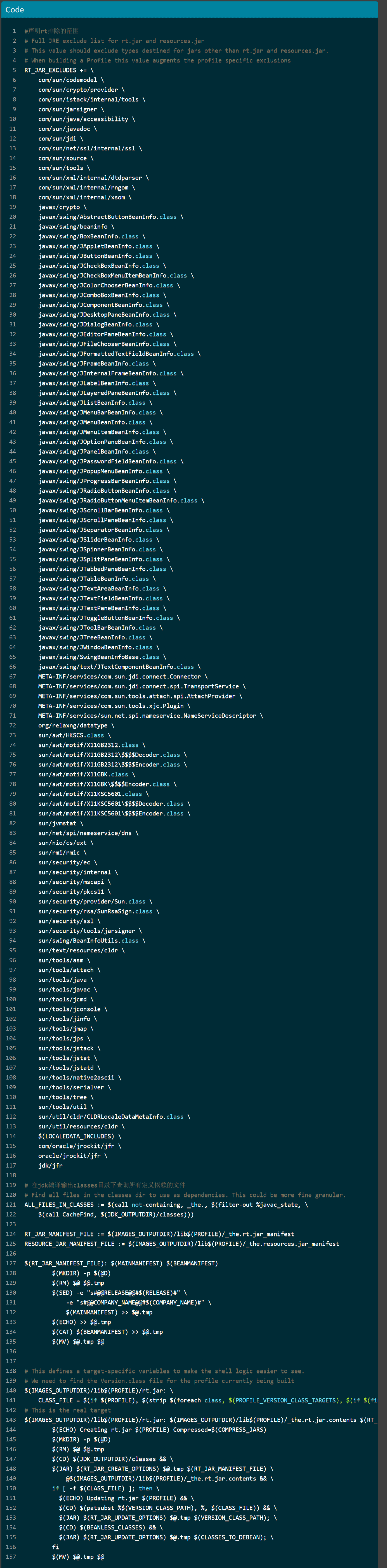Click "sun/security/rsa/SunRsaSign.class" entry
The image size is (387, 1568).
[x=99, y=911]
